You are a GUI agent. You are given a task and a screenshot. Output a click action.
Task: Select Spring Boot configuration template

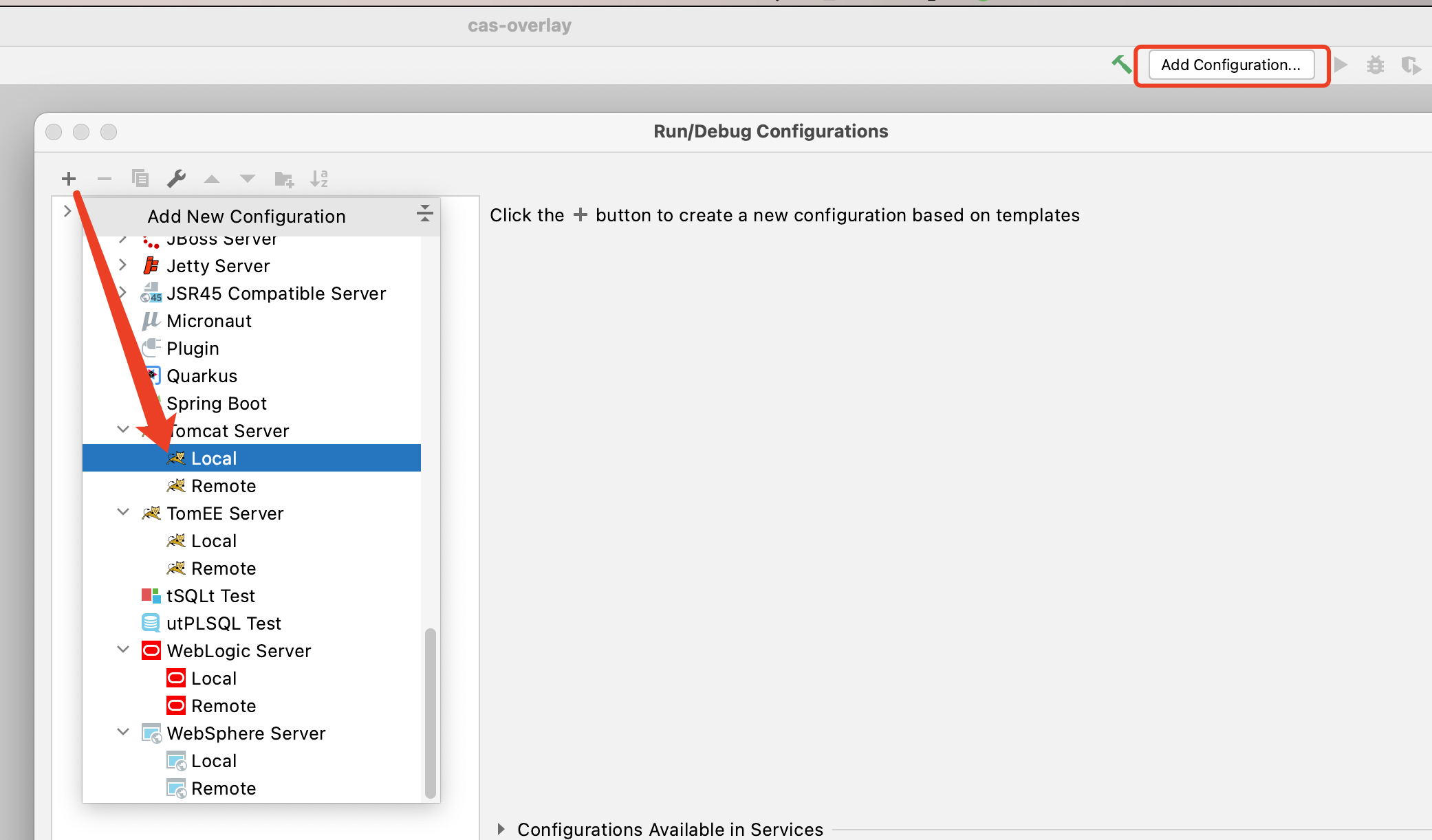tap(216, 403)
